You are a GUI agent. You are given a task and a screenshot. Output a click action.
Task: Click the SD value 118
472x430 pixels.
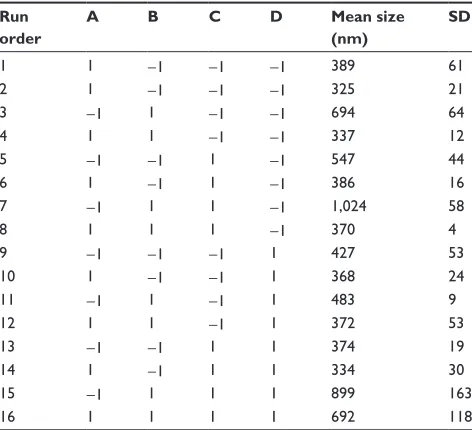pyautogui.click(x=460, y=417)
